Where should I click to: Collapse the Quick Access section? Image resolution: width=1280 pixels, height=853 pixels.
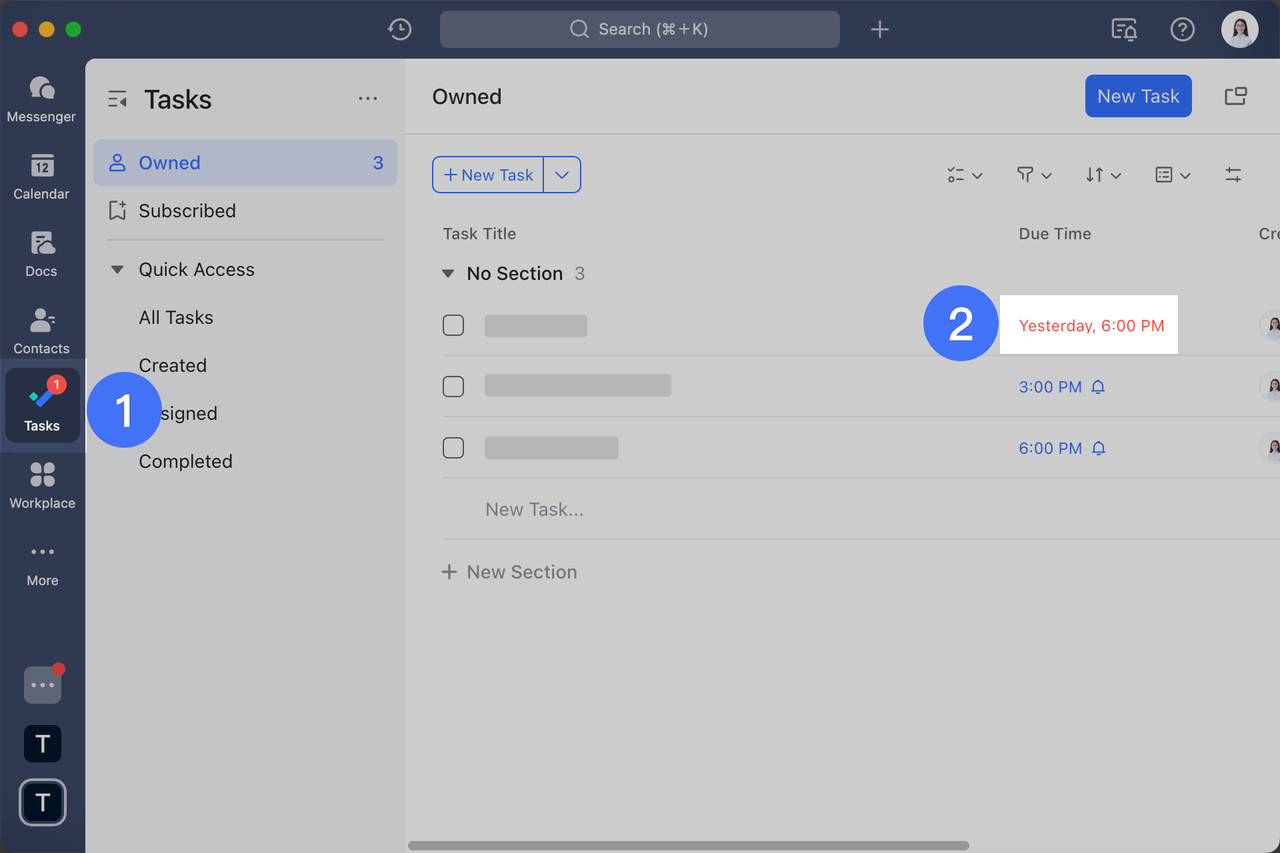[x=117, y=269]
